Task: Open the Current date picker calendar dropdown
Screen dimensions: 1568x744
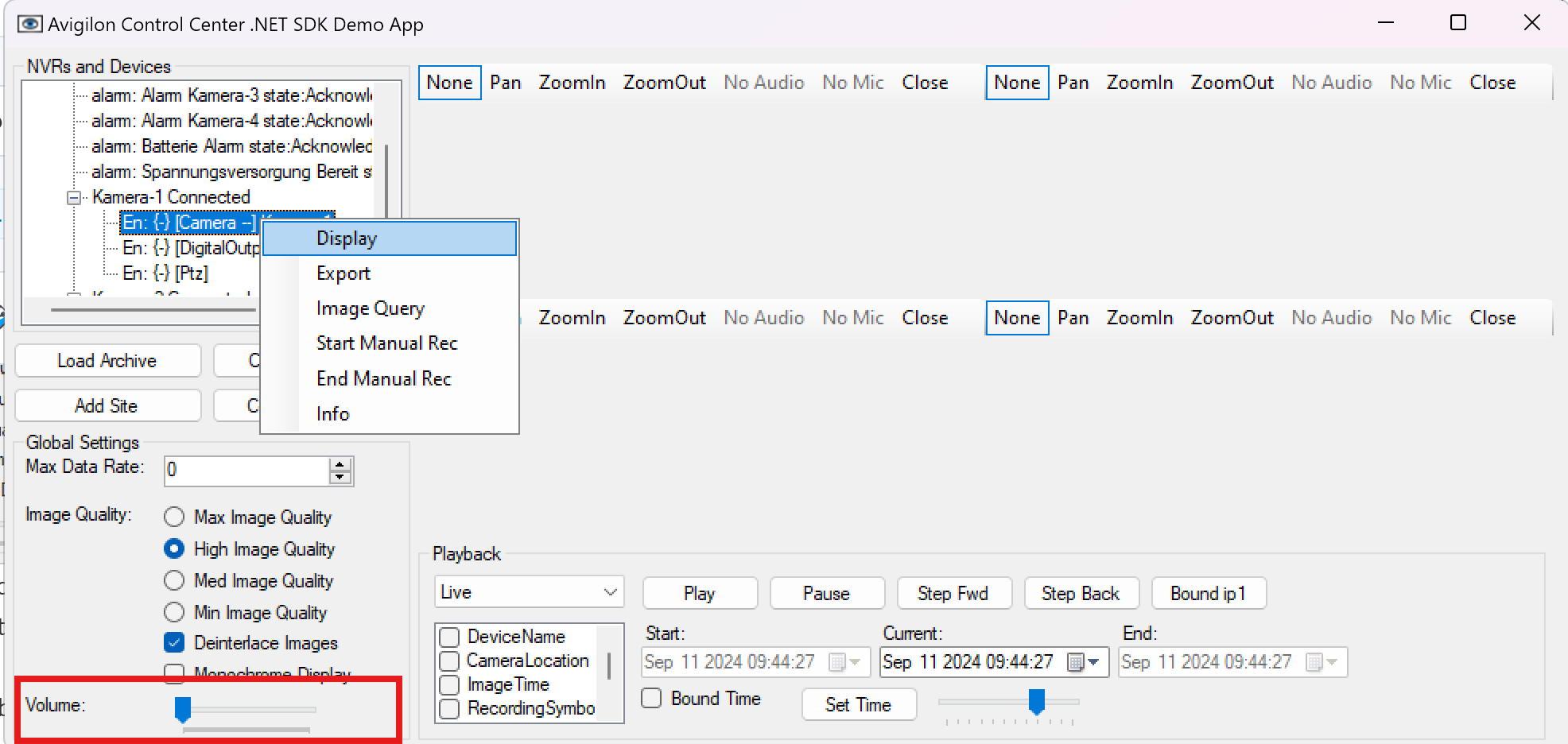Action: 1084,662
